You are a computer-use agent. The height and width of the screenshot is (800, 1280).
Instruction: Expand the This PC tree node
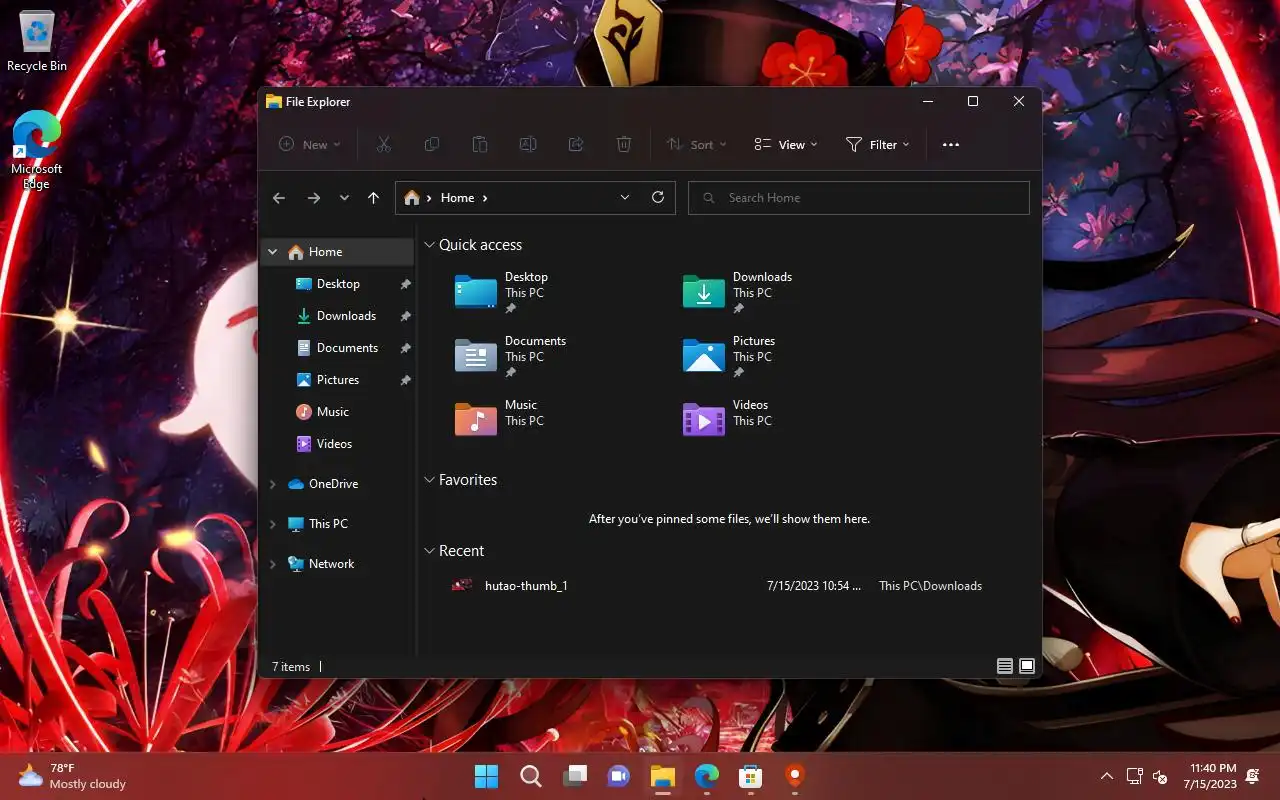pyautogui.click(x=273, y=524)
